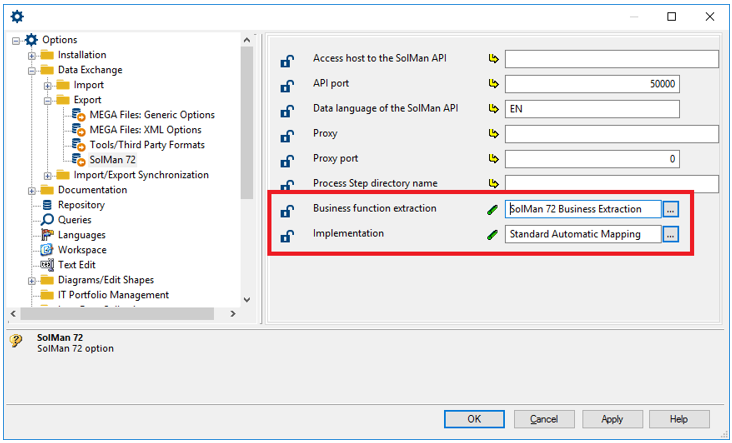
Task: Click the Workspace icon in tree
Action: pyautogui.click(x=47, y=250)
